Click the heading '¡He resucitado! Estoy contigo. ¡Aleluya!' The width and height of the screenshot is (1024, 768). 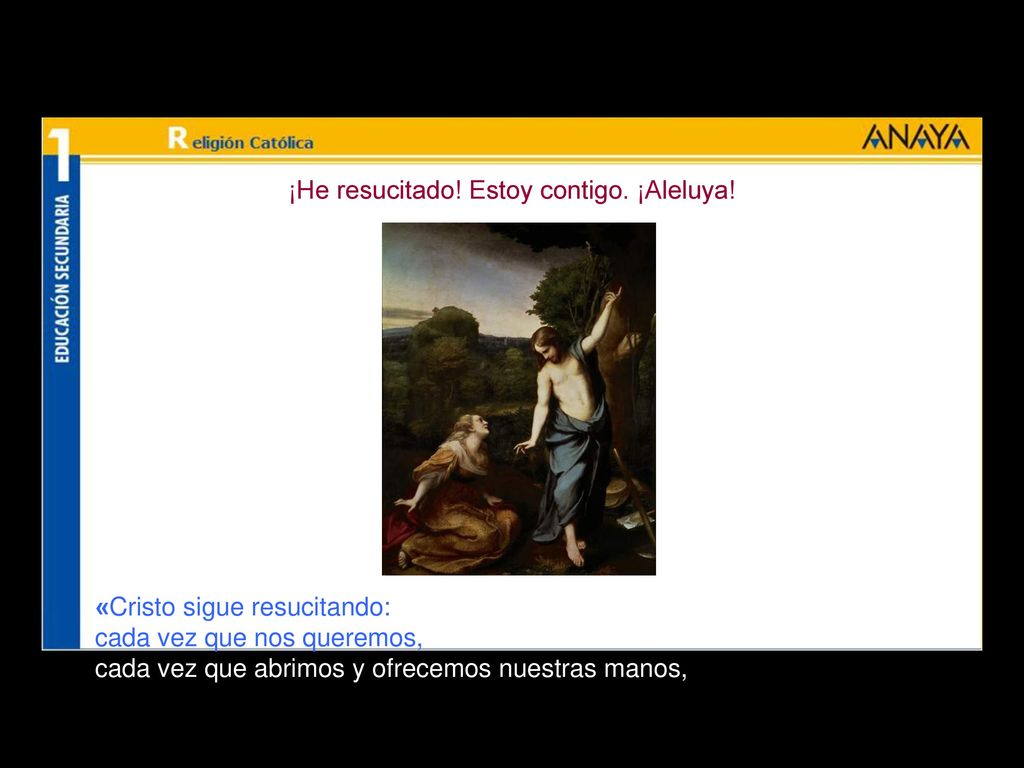512,191
